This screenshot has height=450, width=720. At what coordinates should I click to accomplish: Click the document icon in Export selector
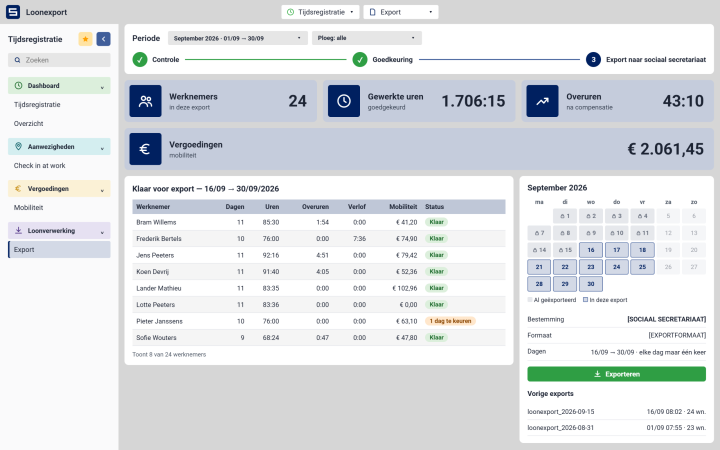(x=372, y=12)
